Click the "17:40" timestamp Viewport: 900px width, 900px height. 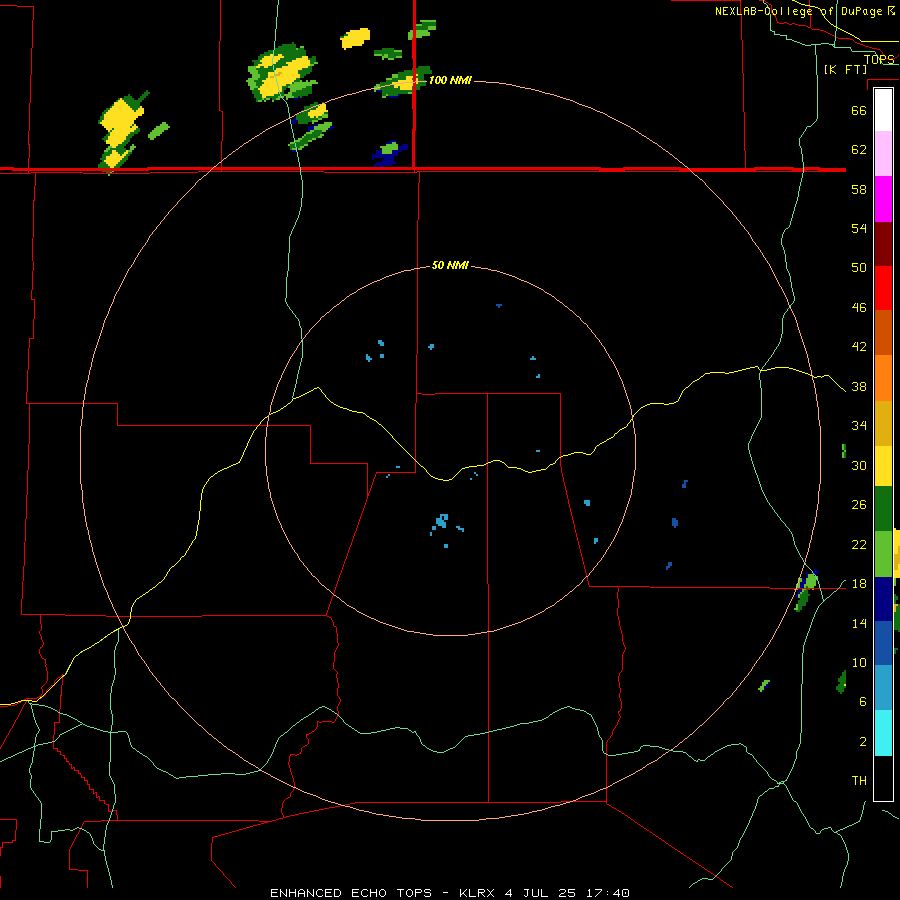[608, 893]
